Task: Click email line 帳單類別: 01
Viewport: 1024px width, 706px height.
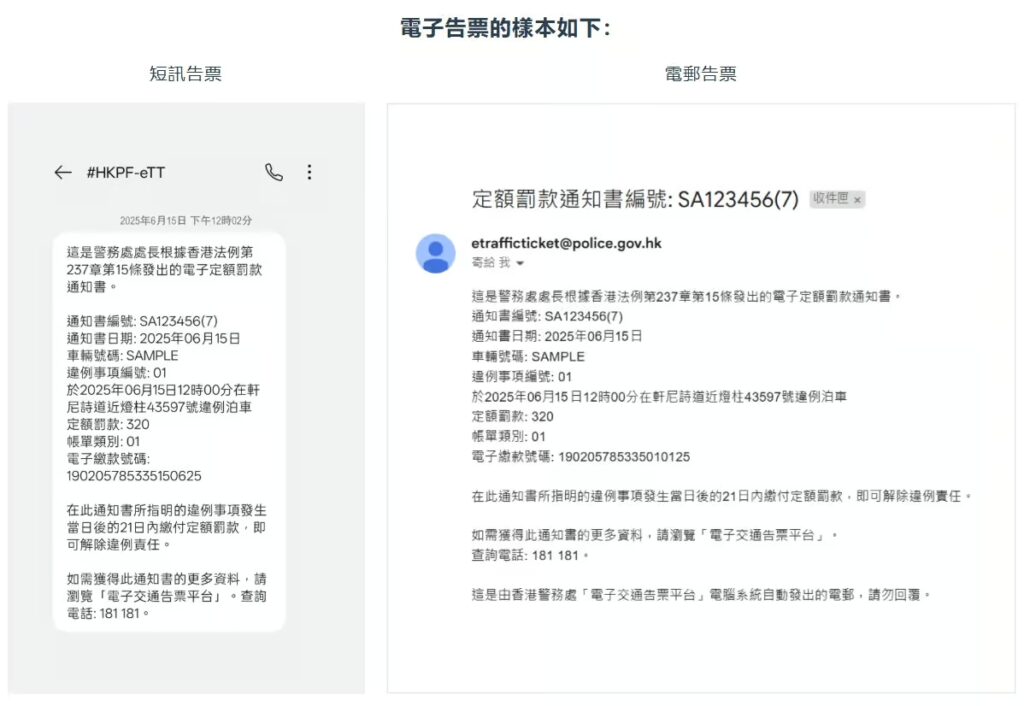Action: pos(509,437)
